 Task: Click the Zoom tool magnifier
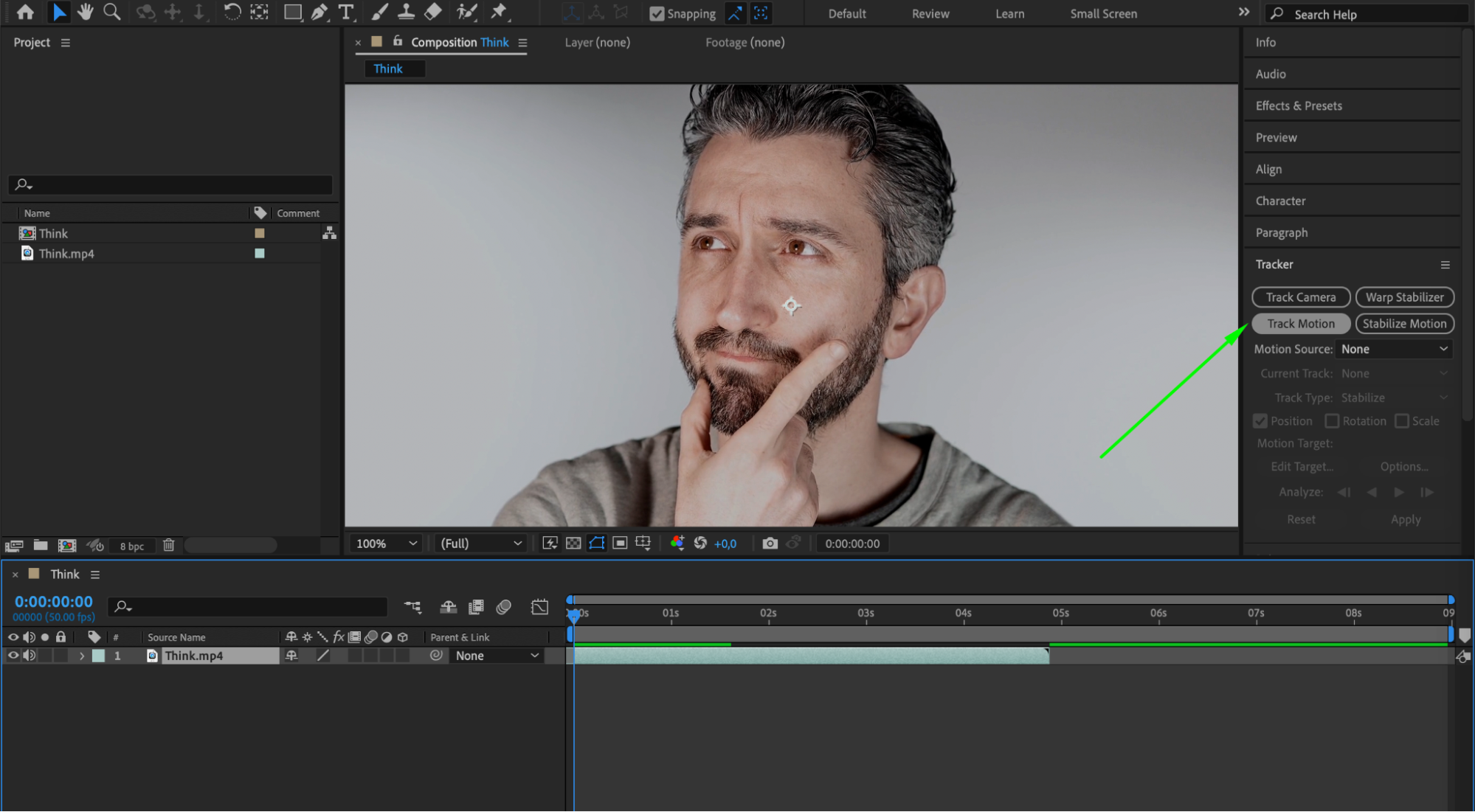pyautogui.click(x=111, y=12)
